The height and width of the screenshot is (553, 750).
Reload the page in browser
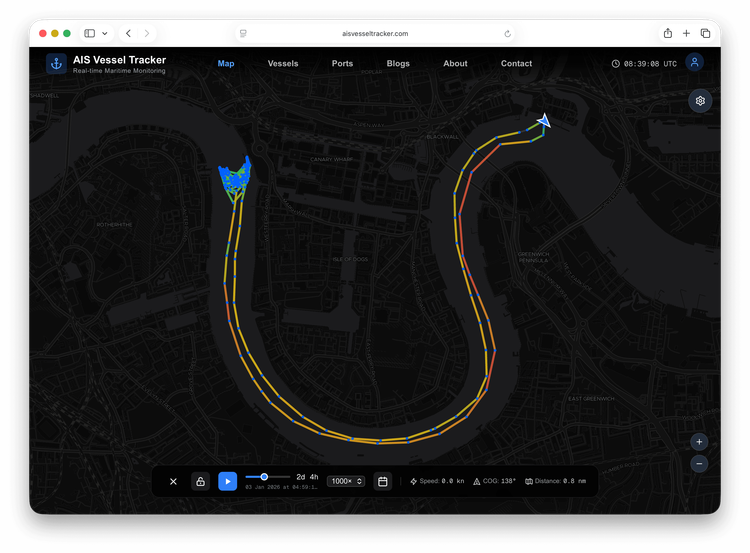507,33
